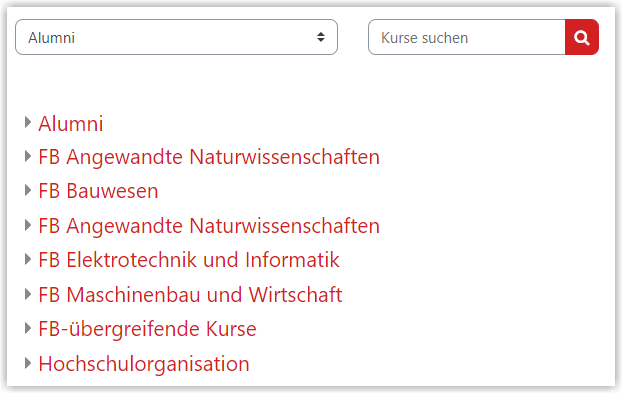This screenshot has height=394, width=623.
Task: Expand the Alumni category arrow
Action: [27, 122]
